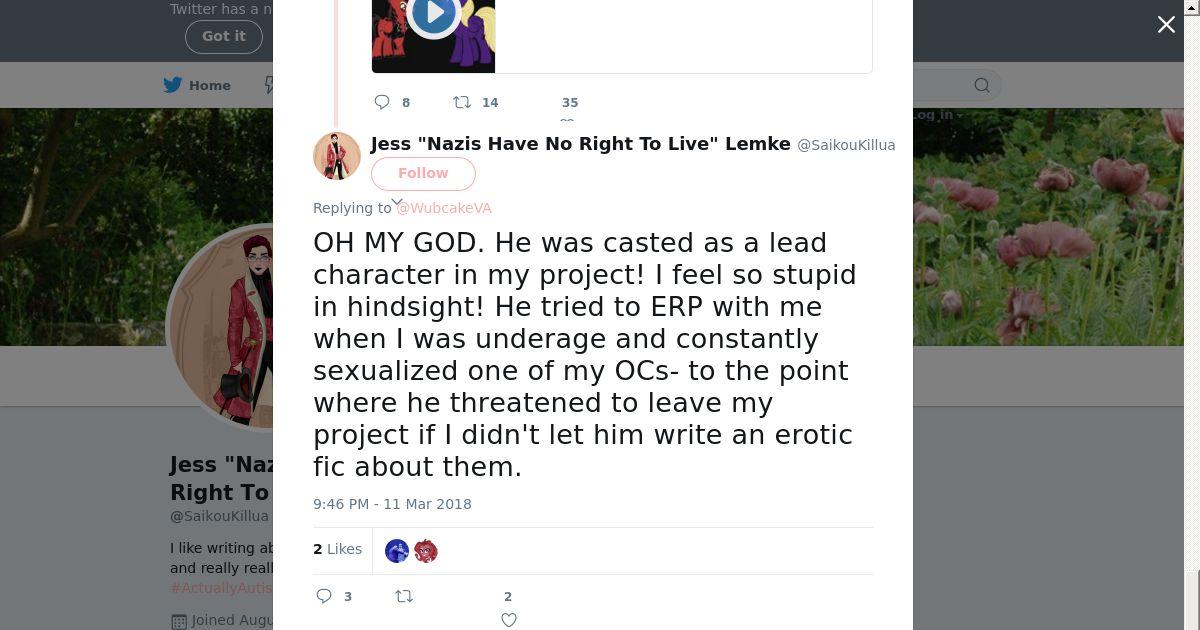This screenshot has width=1200, height=630.
Task: Open the Log in dropdown
Action: [933, 115]
